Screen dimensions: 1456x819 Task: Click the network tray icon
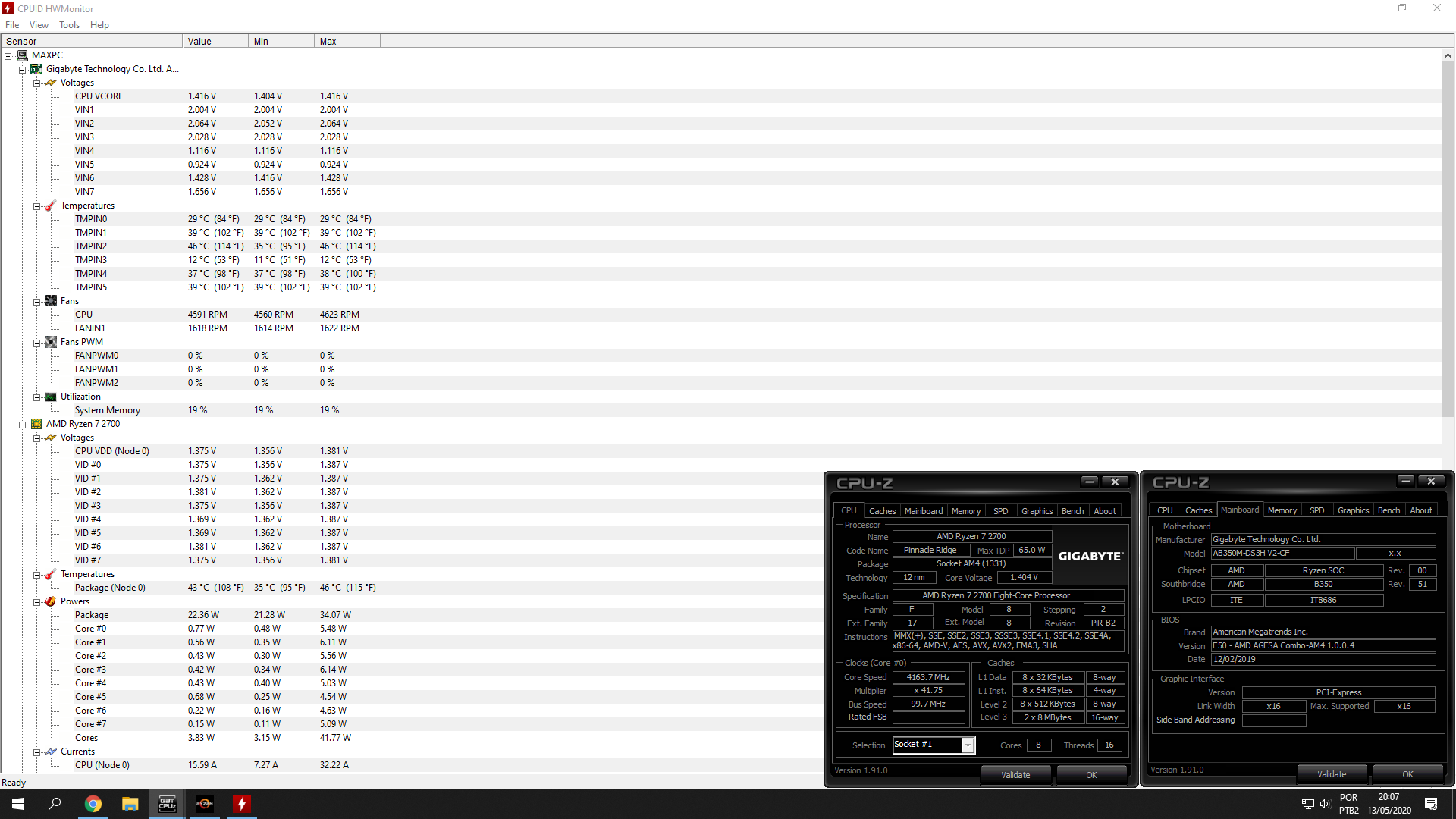click(x=1307, y=804)
